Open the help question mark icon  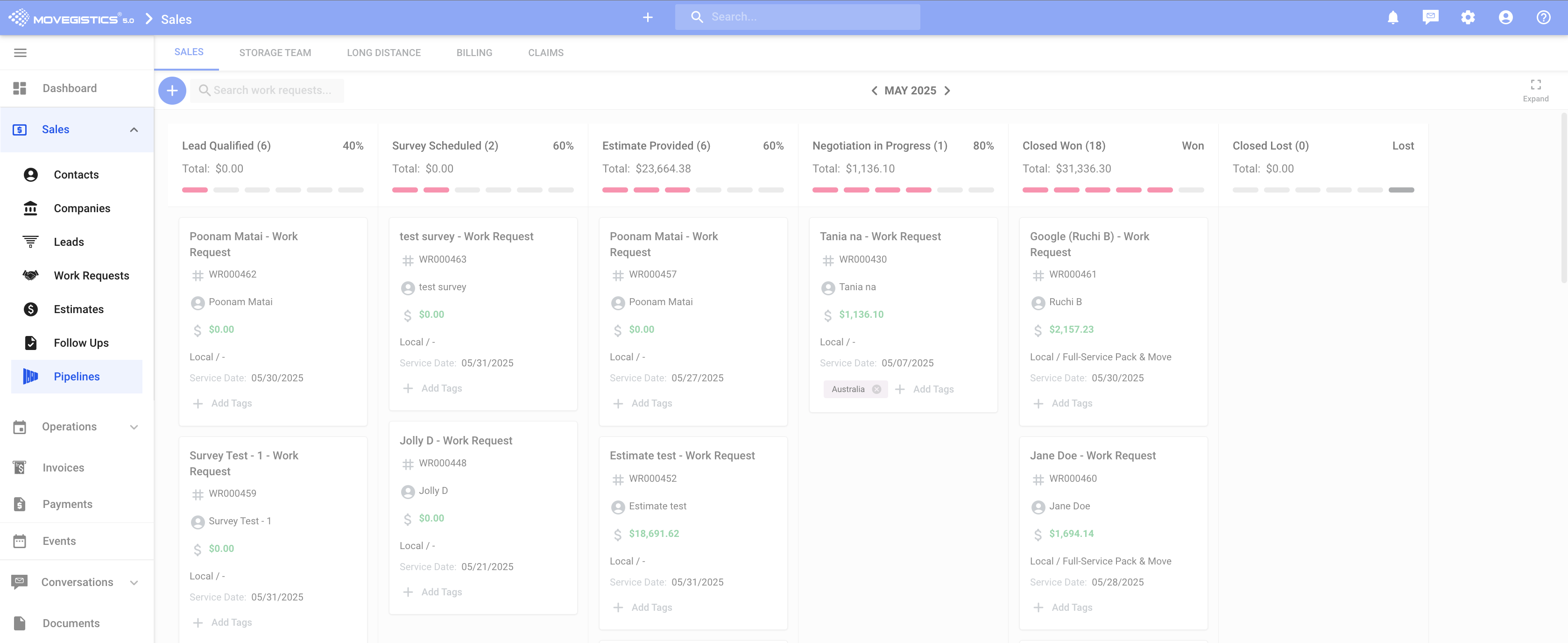tap(1543, 17)
